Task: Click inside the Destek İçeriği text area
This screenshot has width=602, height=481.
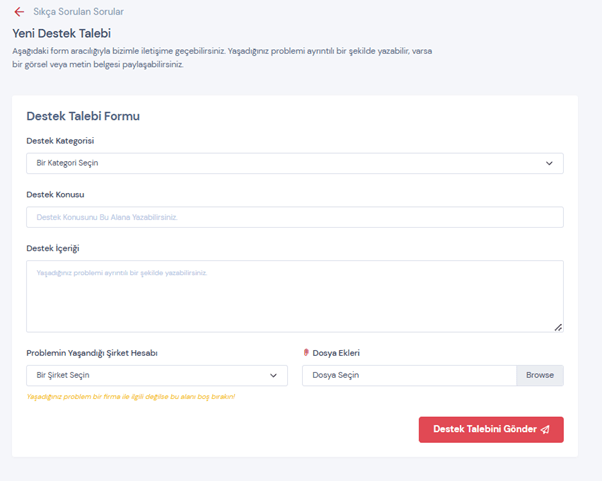Action: pos(294,296)
